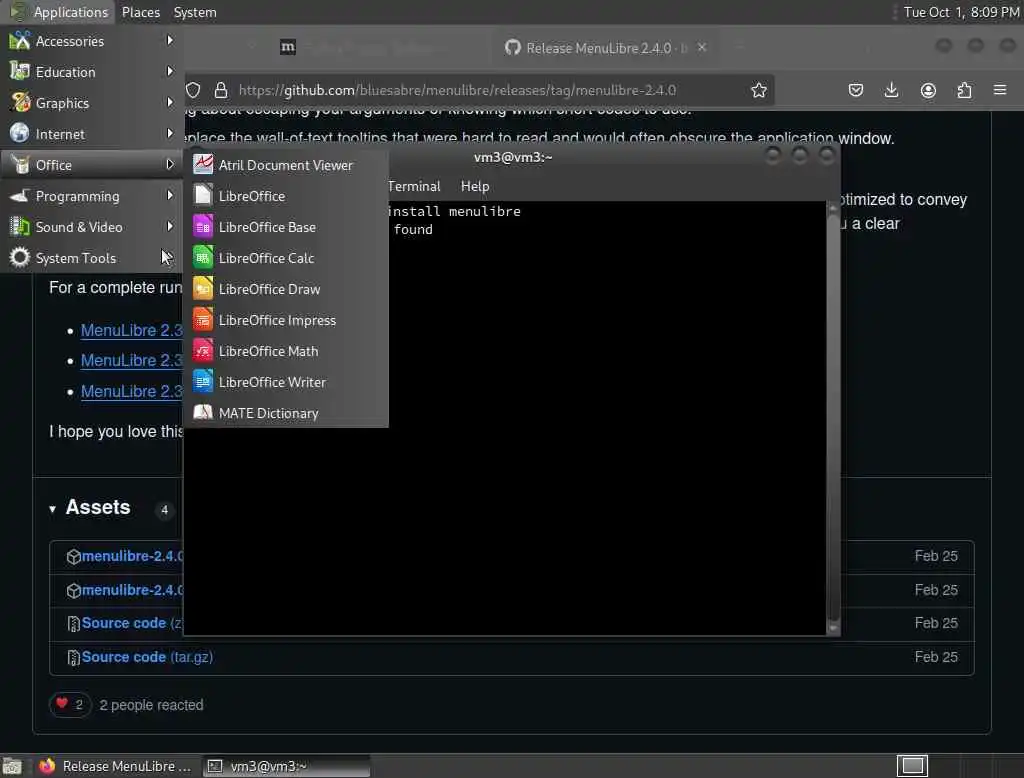The width and height of the screenshot is (1024, 778).
Task: Collapse the Assets disclosure triangle
Action: [52, 509]
